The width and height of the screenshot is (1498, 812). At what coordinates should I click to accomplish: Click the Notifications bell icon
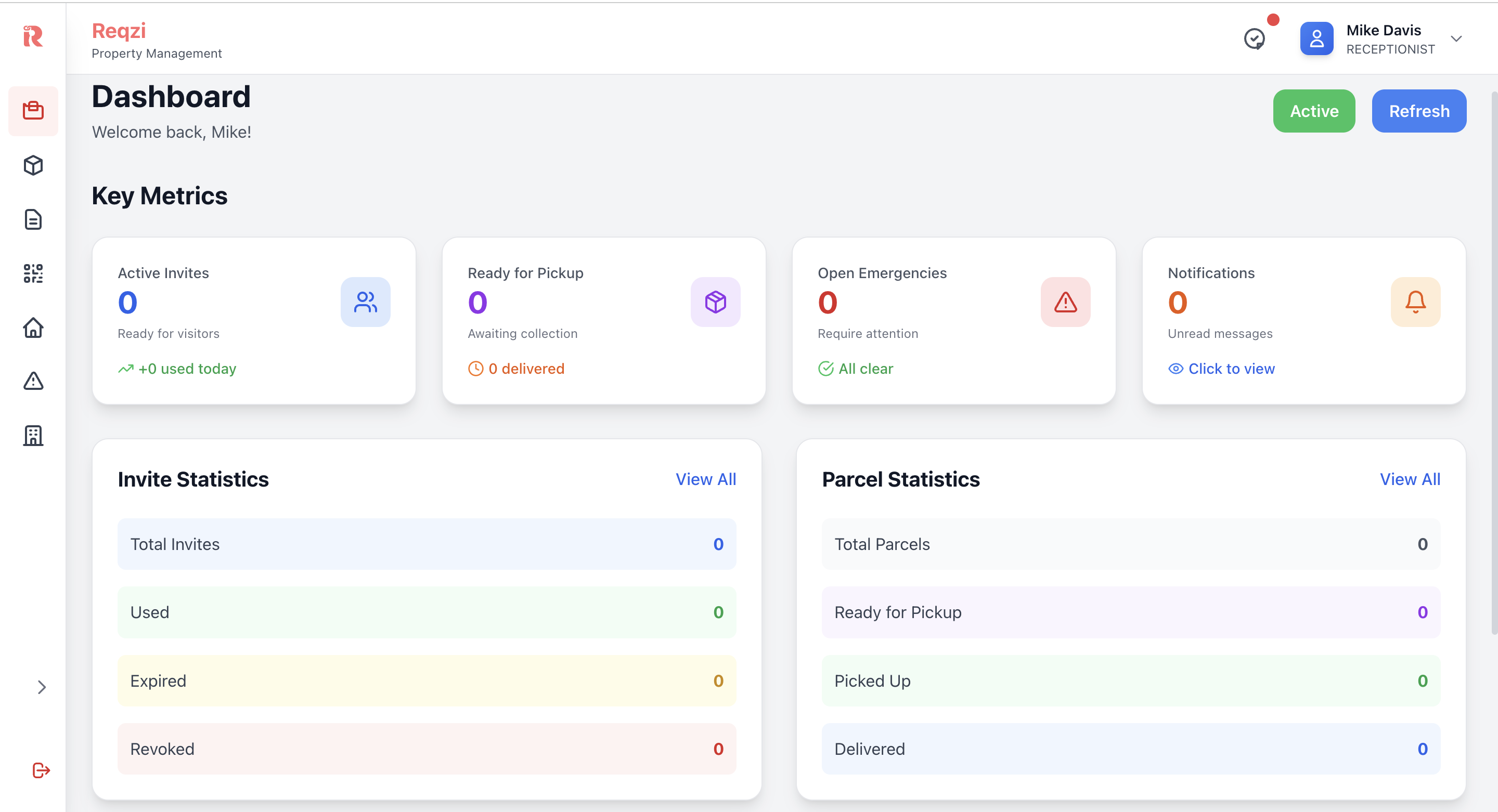(x=1415, y=302)
